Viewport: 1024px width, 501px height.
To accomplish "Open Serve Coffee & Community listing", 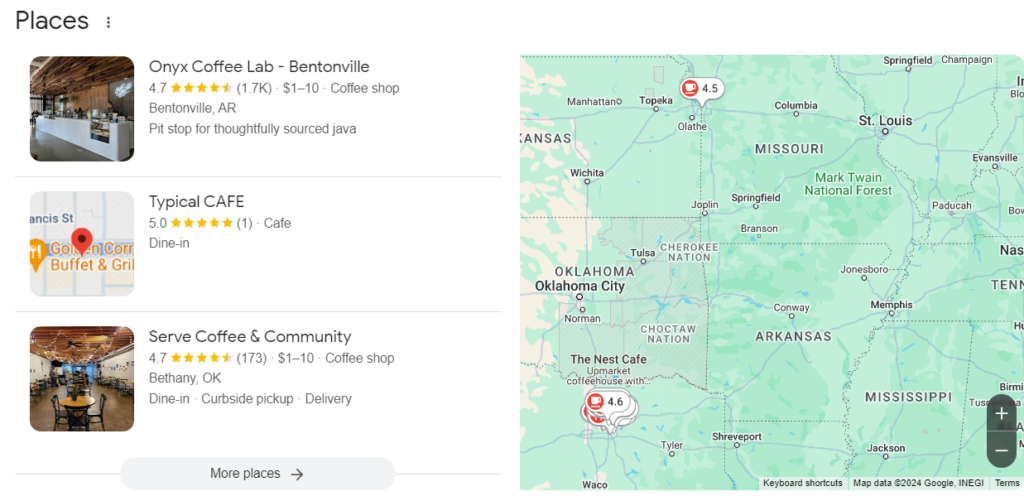I will click(250, 337).
